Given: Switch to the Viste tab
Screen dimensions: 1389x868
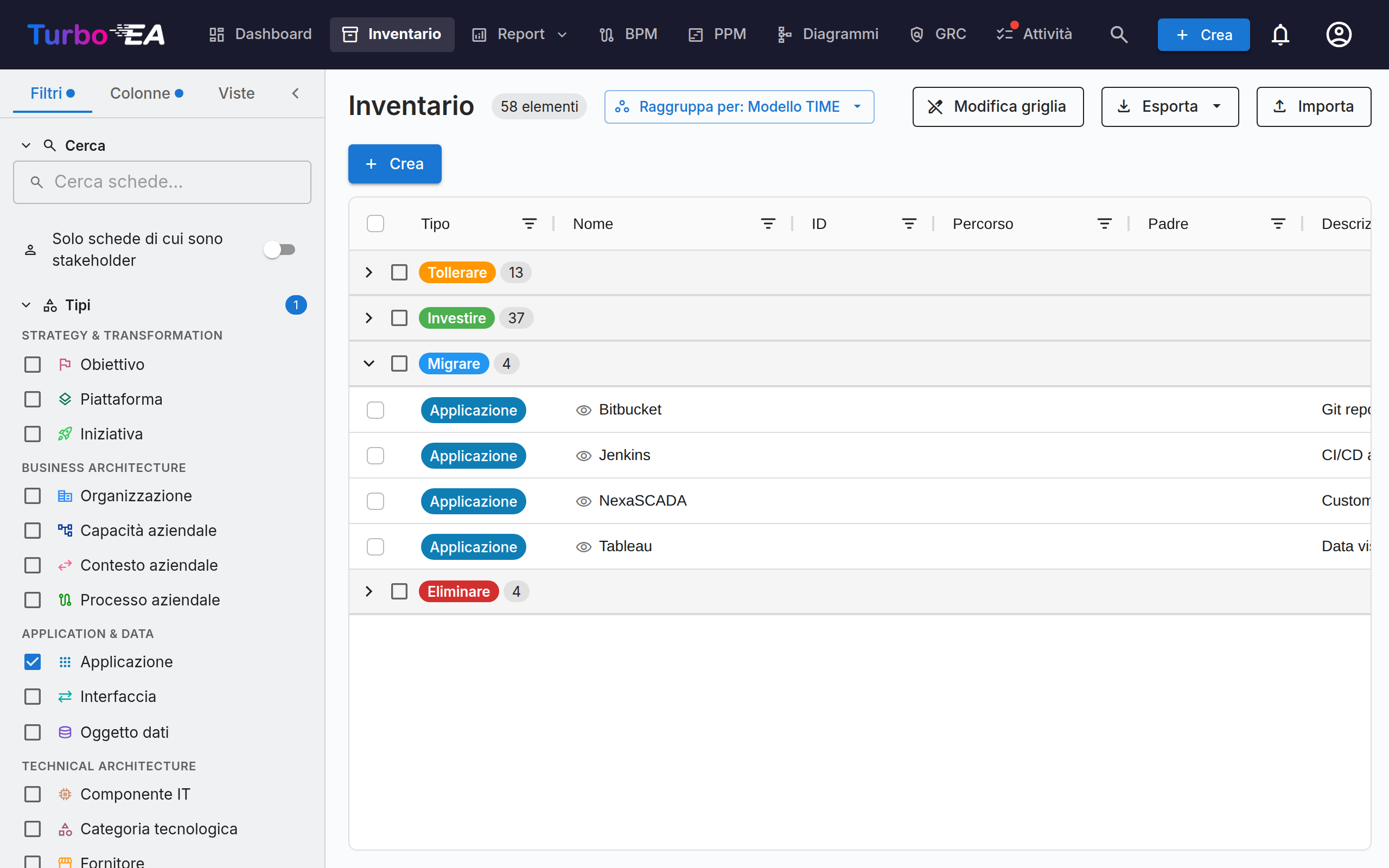Looking at the screenshot, I should click(x=237, y=93).
